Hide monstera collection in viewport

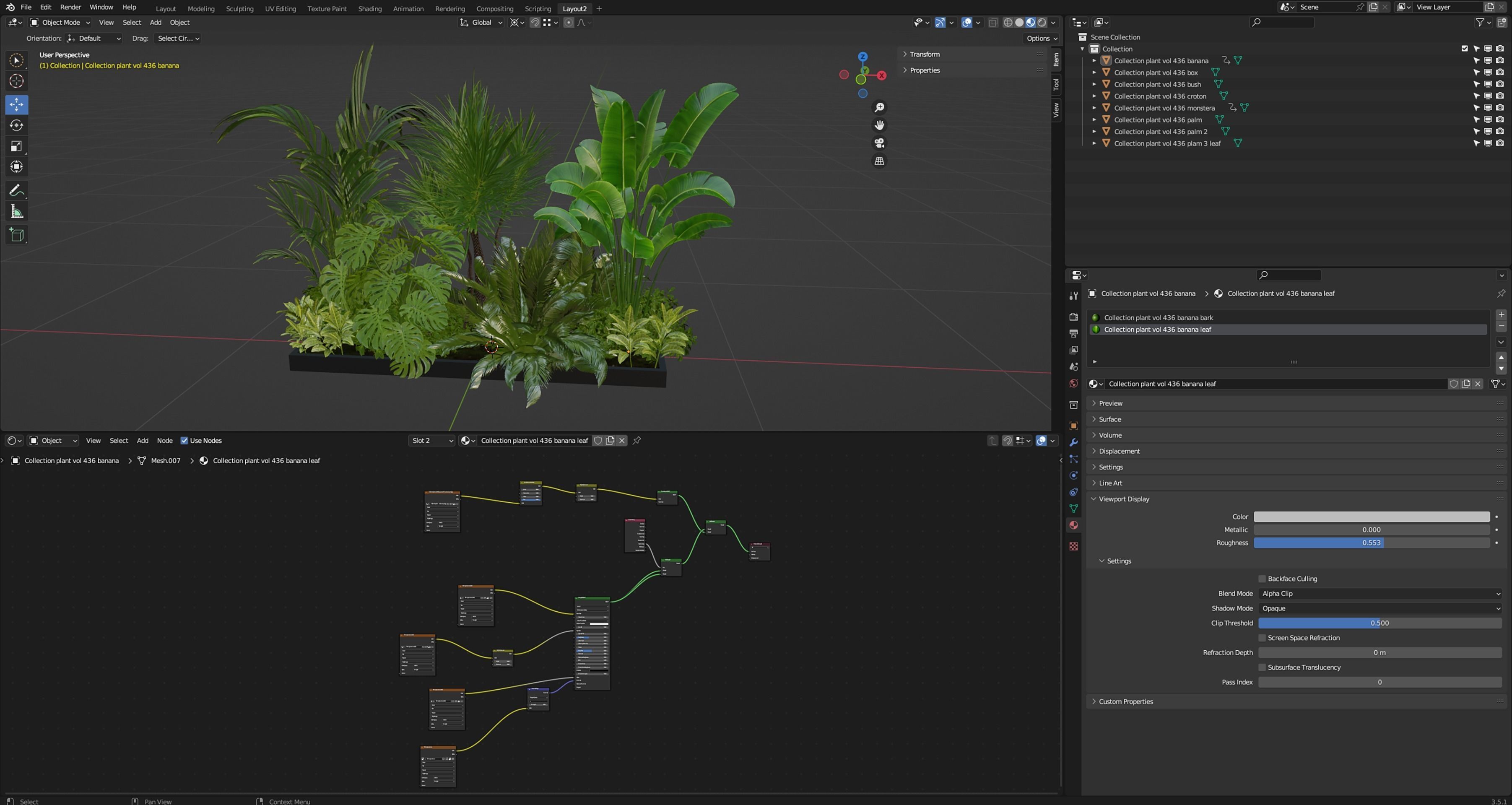1488,108
